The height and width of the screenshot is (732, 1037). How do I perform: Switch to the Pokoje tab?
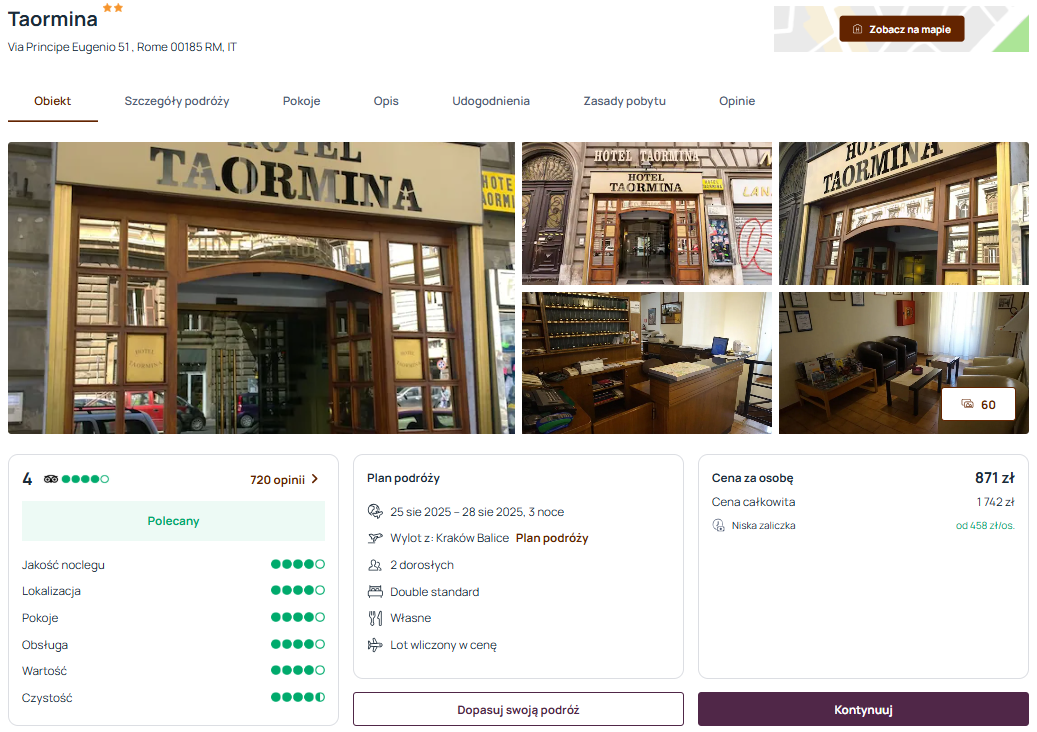(x=302, y=101)
